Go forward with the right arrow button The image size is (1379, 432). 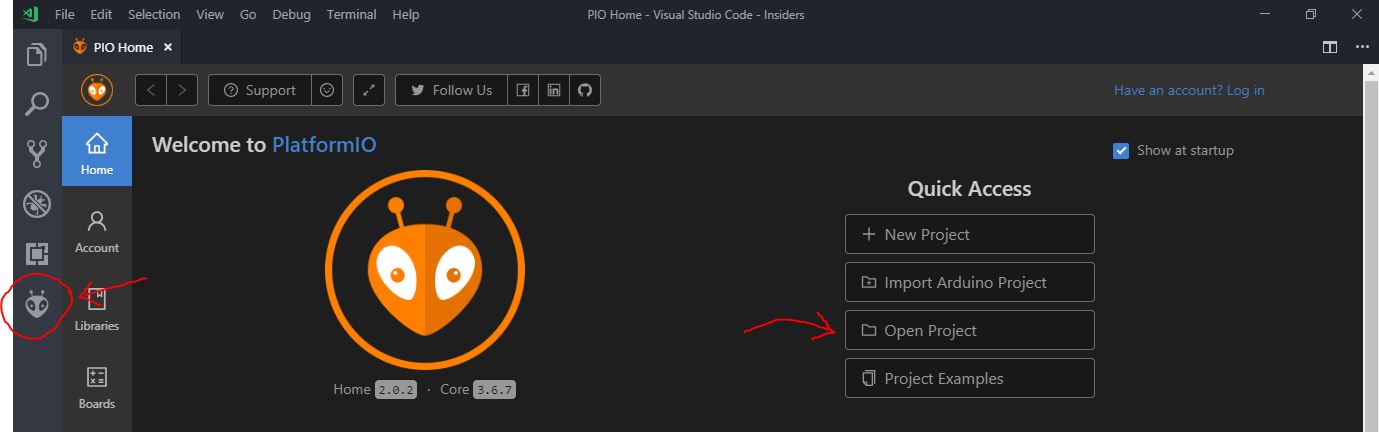182,90
